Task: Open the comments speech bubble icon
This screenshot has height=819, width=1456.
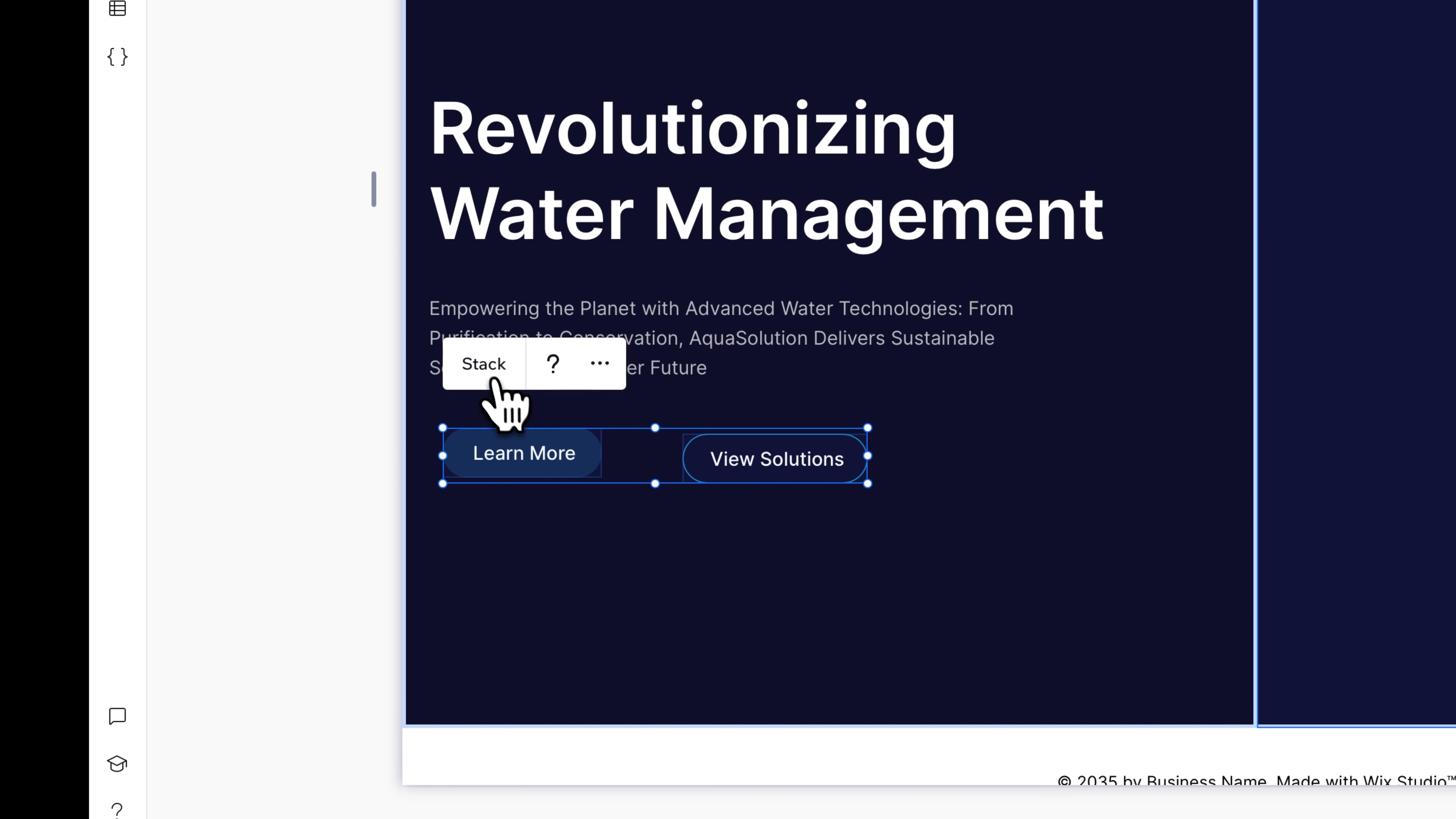Action: pos(117,716)
